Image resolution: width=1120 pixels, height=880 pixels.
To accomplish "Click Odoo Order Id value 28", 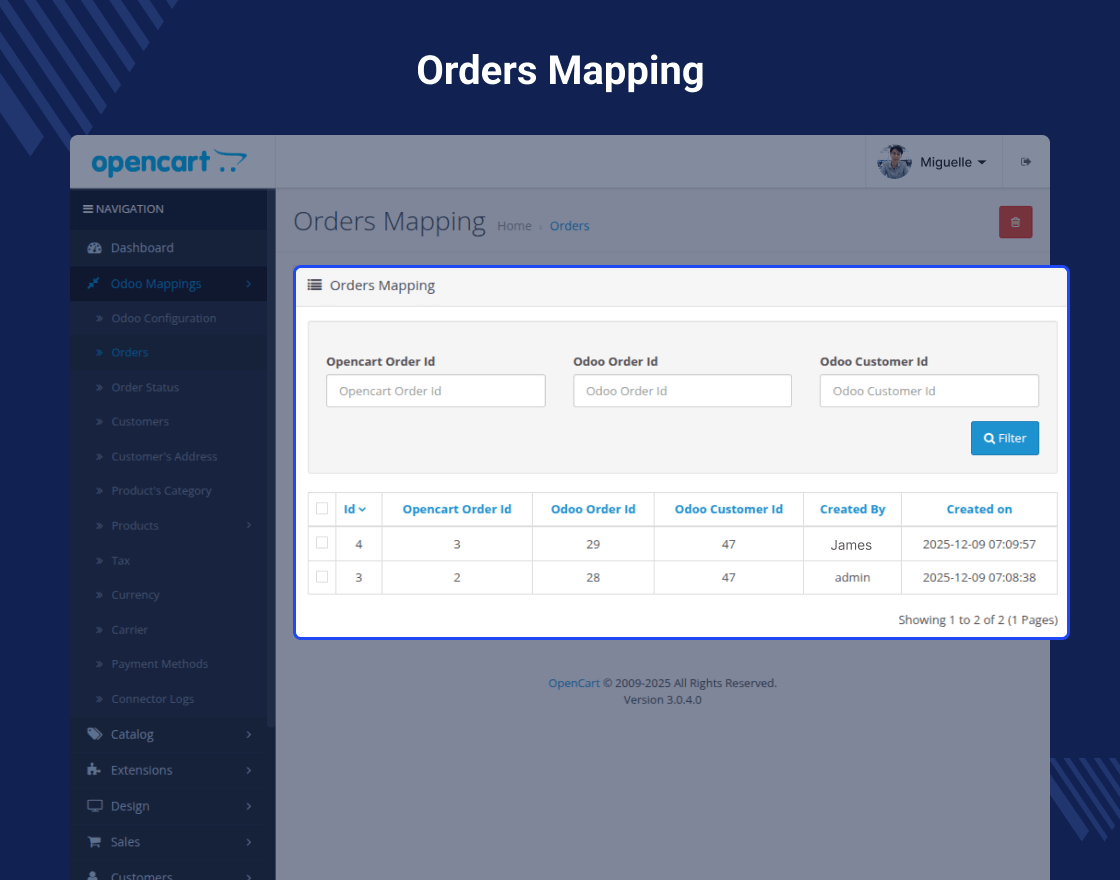I will tap(593, 577).
